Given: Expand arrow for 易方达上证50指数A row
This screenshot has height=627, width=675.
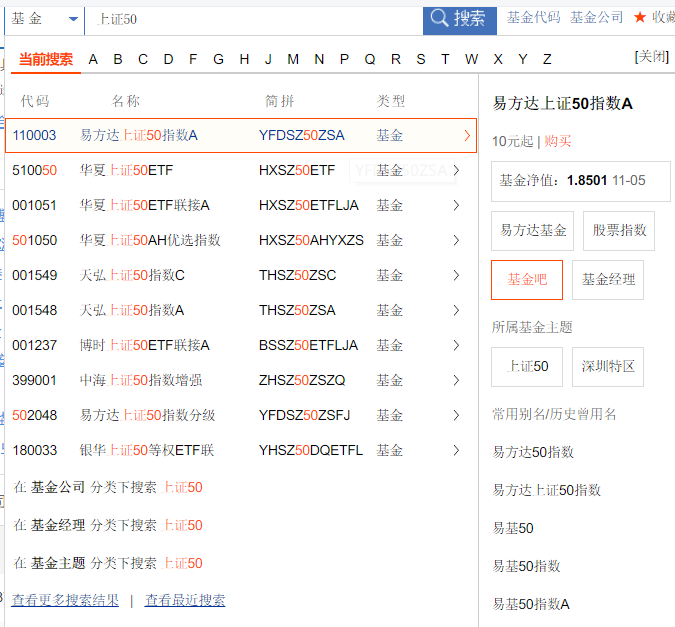Looking at the screenshot, I should [x=467, y=136].
